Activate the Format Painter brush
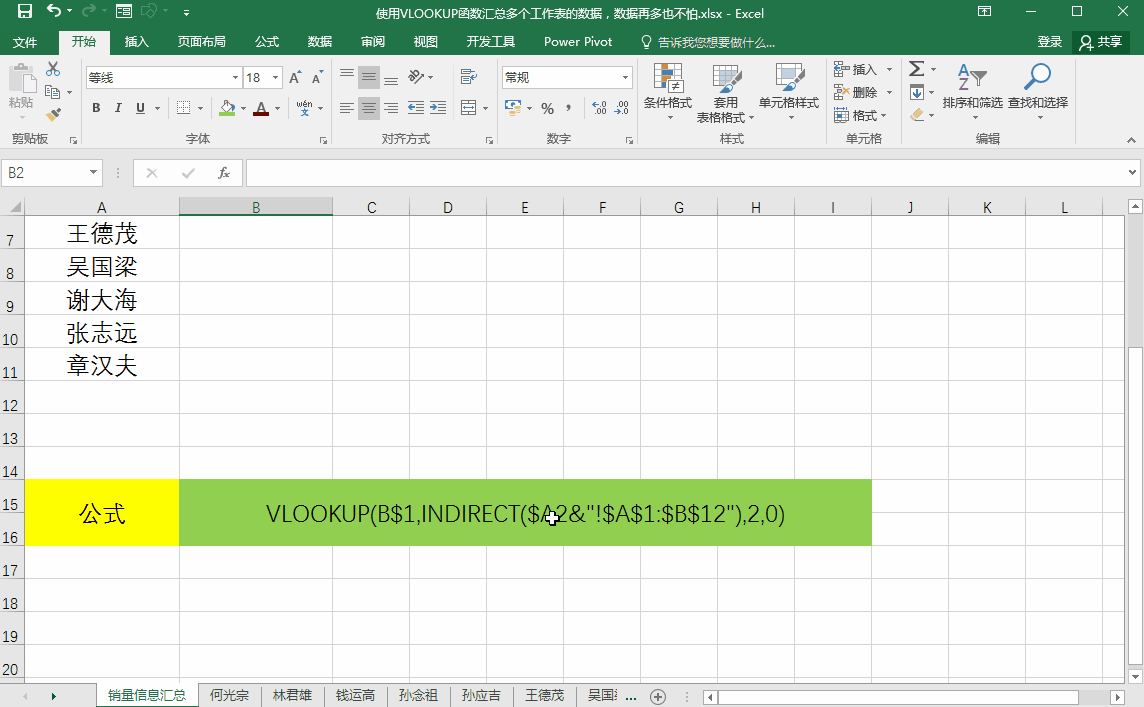The width and height of the screenshot is (1144, 707). point(53,115)
